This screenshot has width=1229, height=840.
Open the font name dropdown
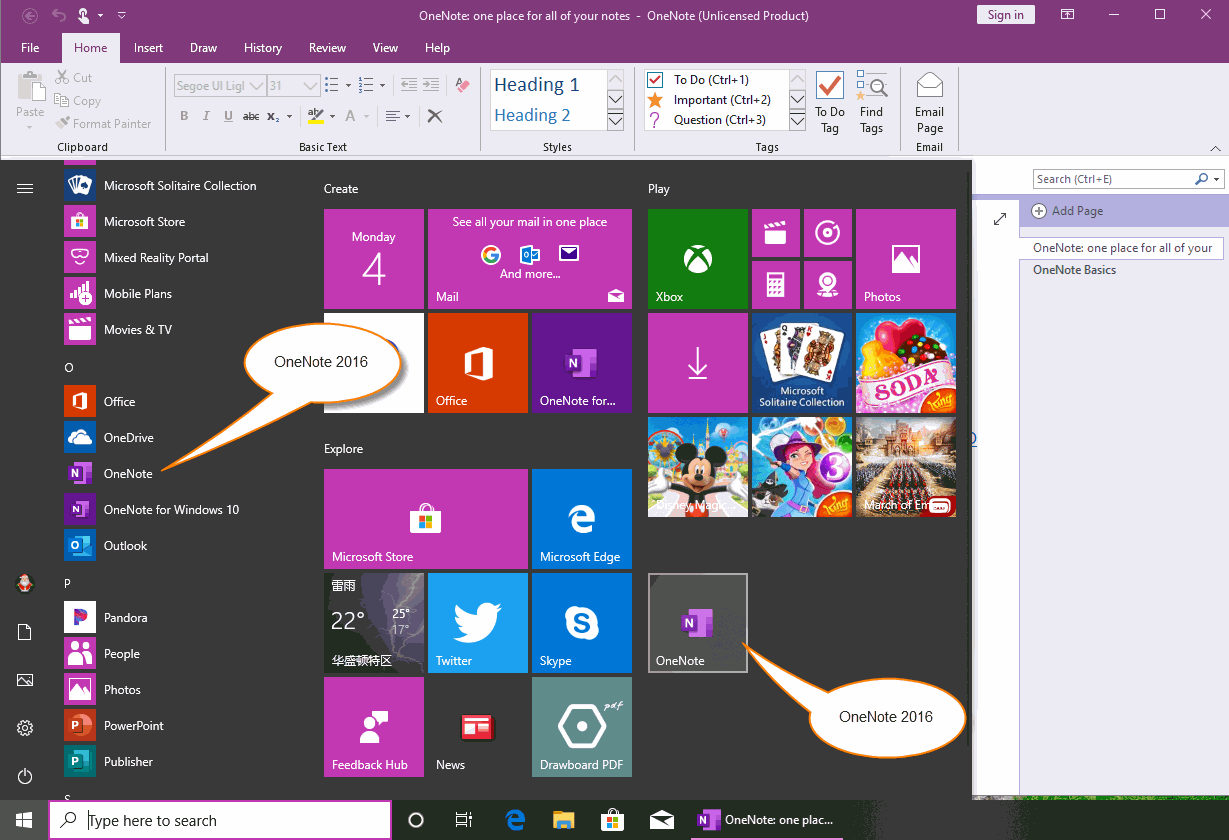tap(256, 86)
